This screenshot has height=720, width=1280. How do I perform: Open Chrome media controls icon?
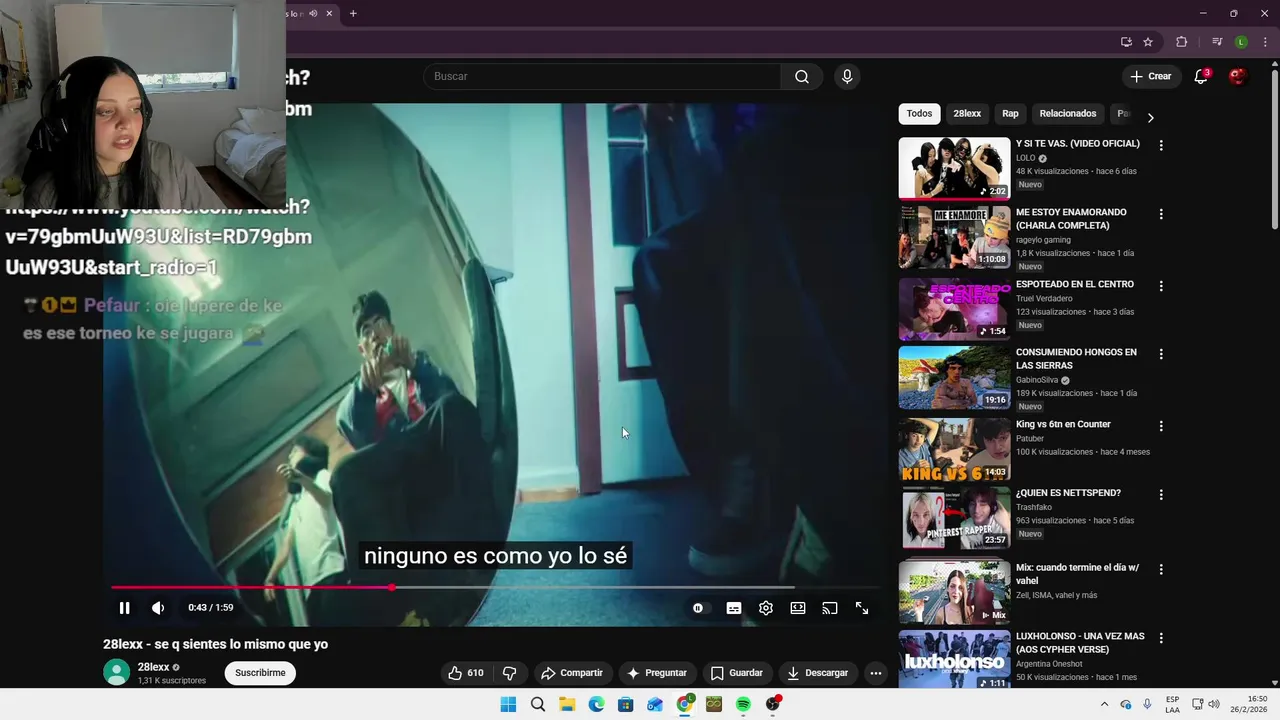point(1217,42)
